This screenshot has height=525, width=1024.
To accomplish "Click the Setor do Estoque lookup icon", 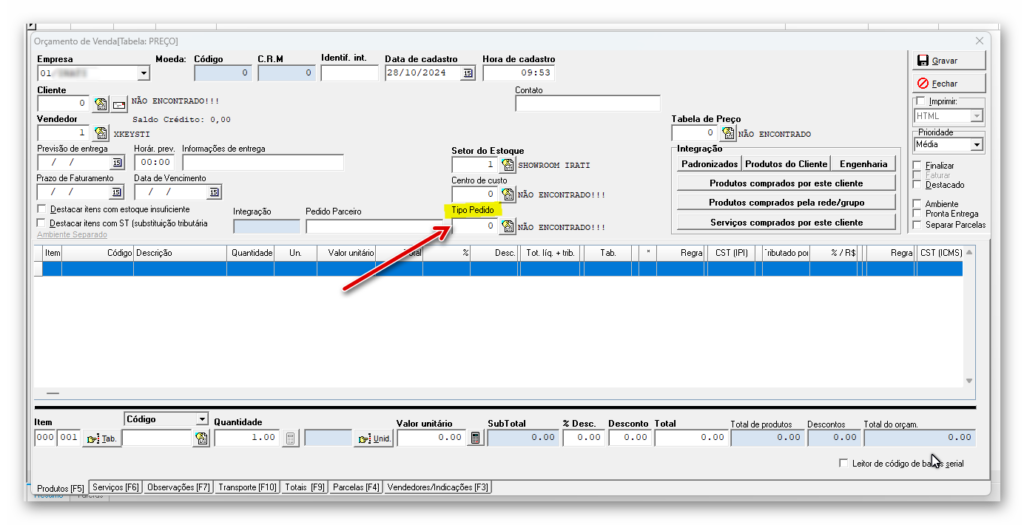I will 507,164.
